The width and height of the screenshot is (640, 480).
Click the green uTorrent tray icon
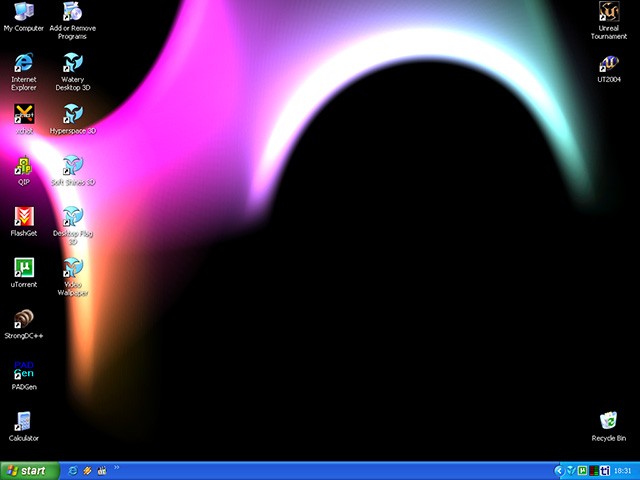[x=582, y=471]
